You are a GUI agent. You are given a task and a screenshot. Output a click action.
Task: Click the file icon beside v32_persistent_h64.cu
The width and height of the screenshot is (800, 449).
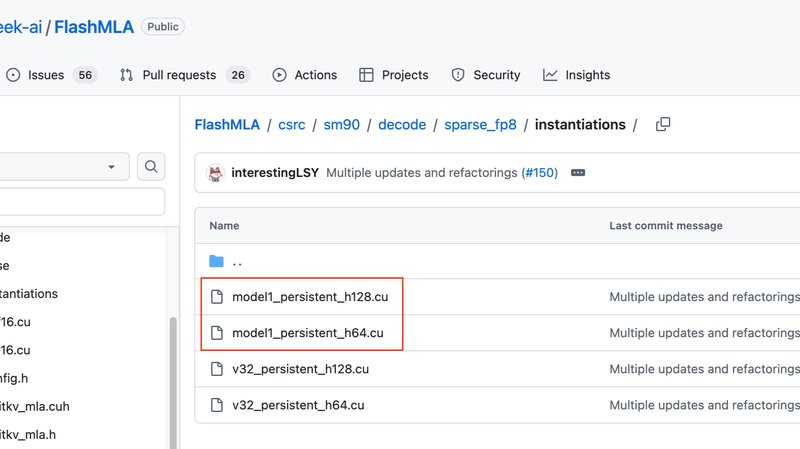(x=217, y=405)
